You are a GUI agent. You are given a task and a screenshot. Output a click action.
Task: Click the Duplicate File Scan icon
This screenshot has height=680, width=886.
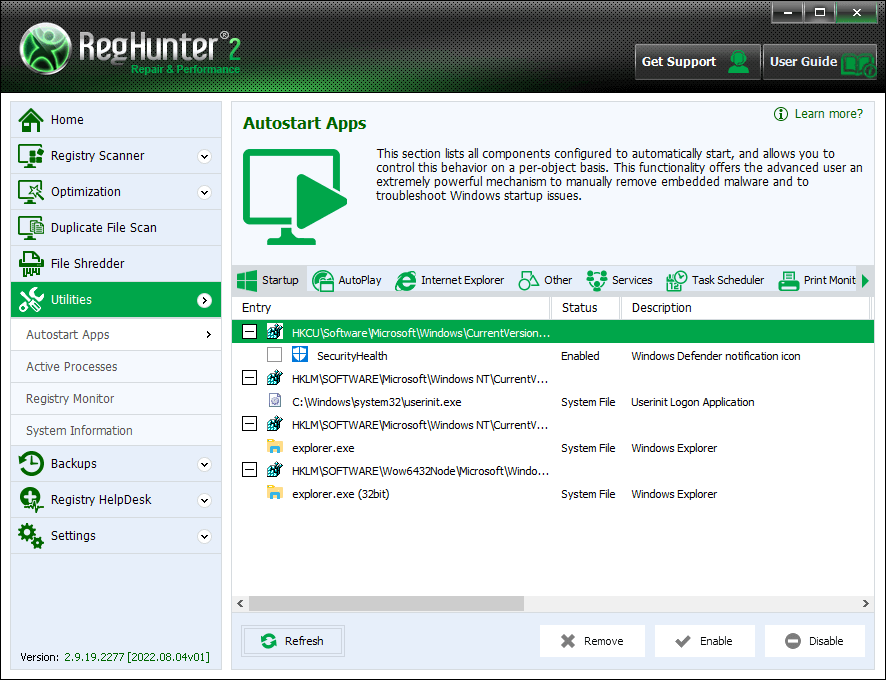pos(31,227)
